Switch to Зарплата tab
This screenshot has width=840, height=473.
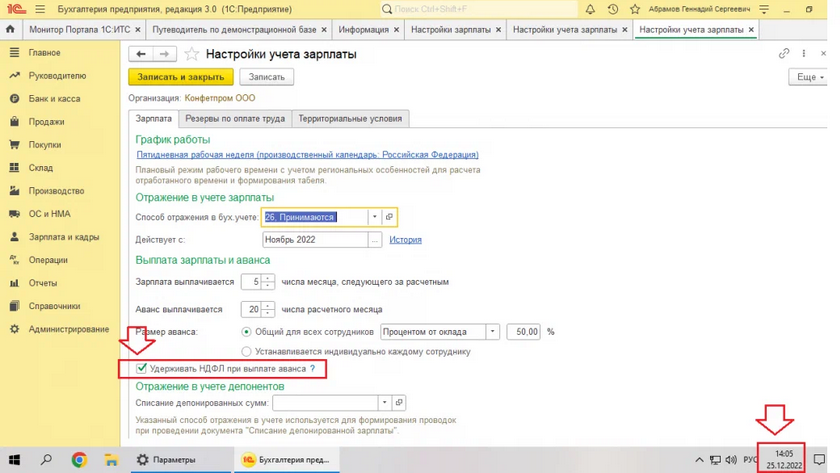pyautogui.click(x=153, y=118)
